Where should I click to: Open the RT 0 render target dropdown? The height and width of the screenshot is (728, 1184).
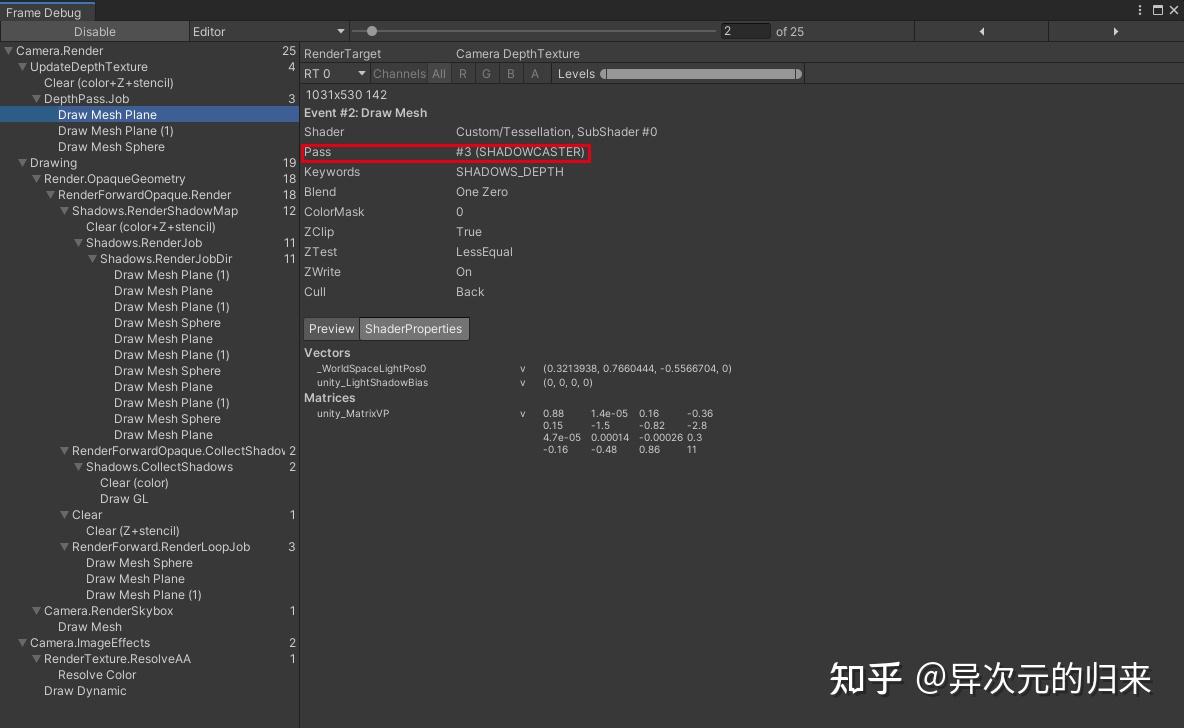[334, 73]
